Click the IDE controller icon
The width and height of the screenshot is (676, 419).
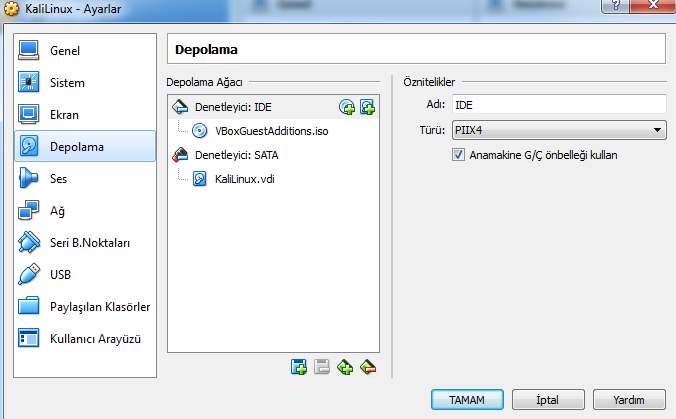click(180, 106)
